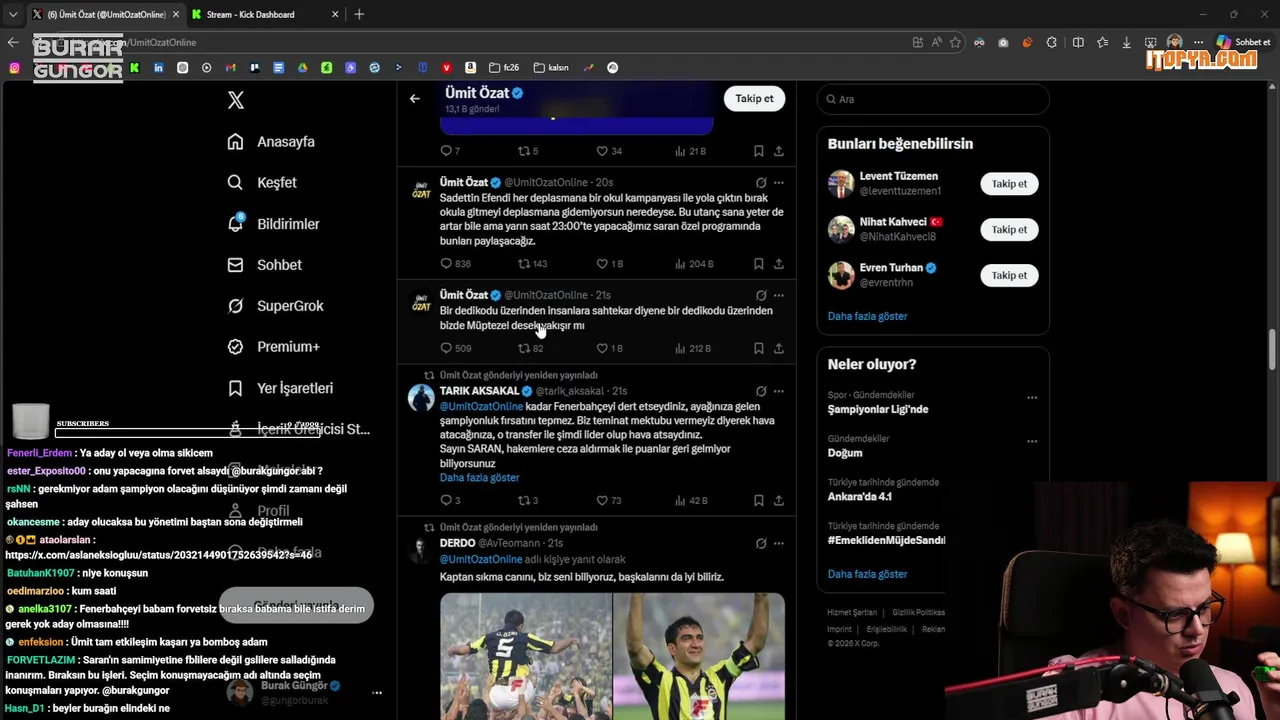The image size is (1280, 720).
Task: View analytics of Bir dedikodu tweet showing 212 B
Action: pyautogui.click(x=692, y=348)
